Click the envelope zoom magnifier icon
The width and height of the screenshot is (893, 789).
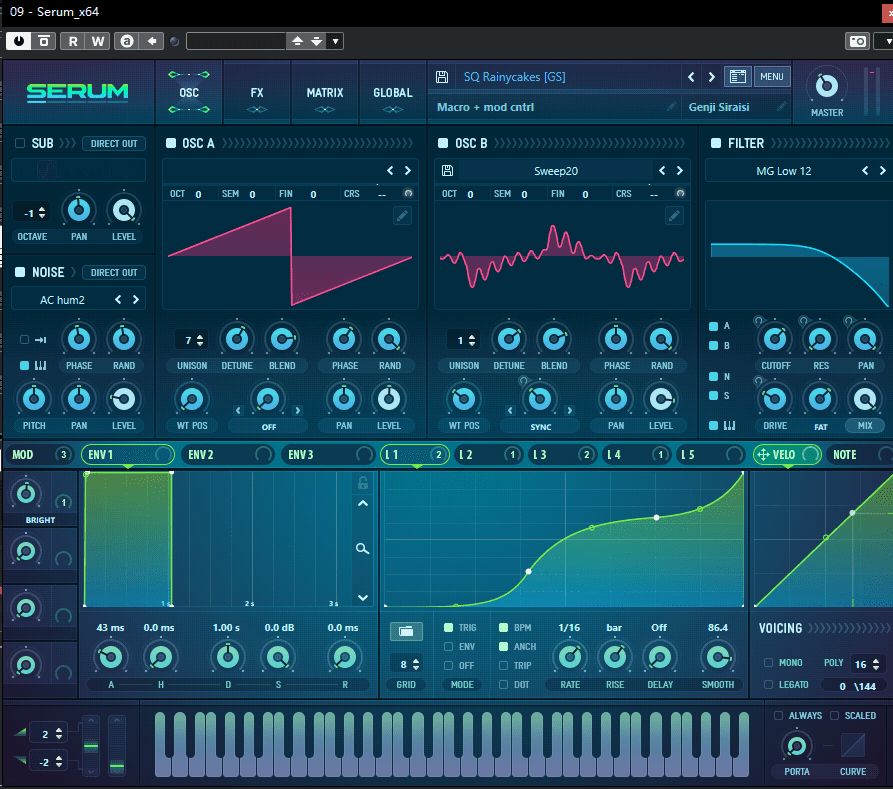[363, 548]
